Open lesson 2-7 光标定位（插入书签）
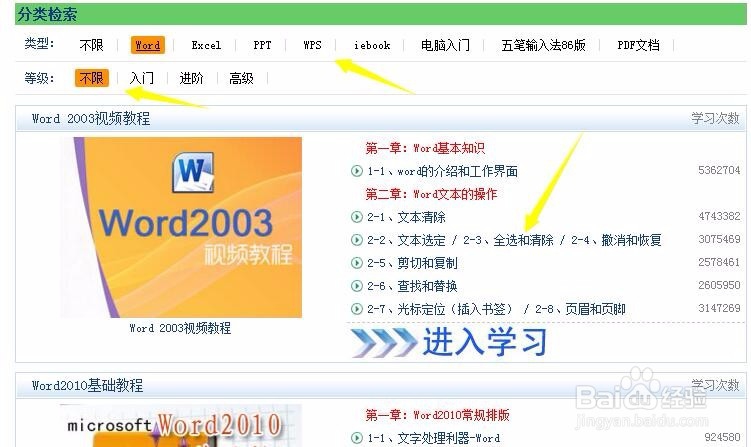Image resolution: width=751 pixels, height=447 pixels. coord(440,309)
